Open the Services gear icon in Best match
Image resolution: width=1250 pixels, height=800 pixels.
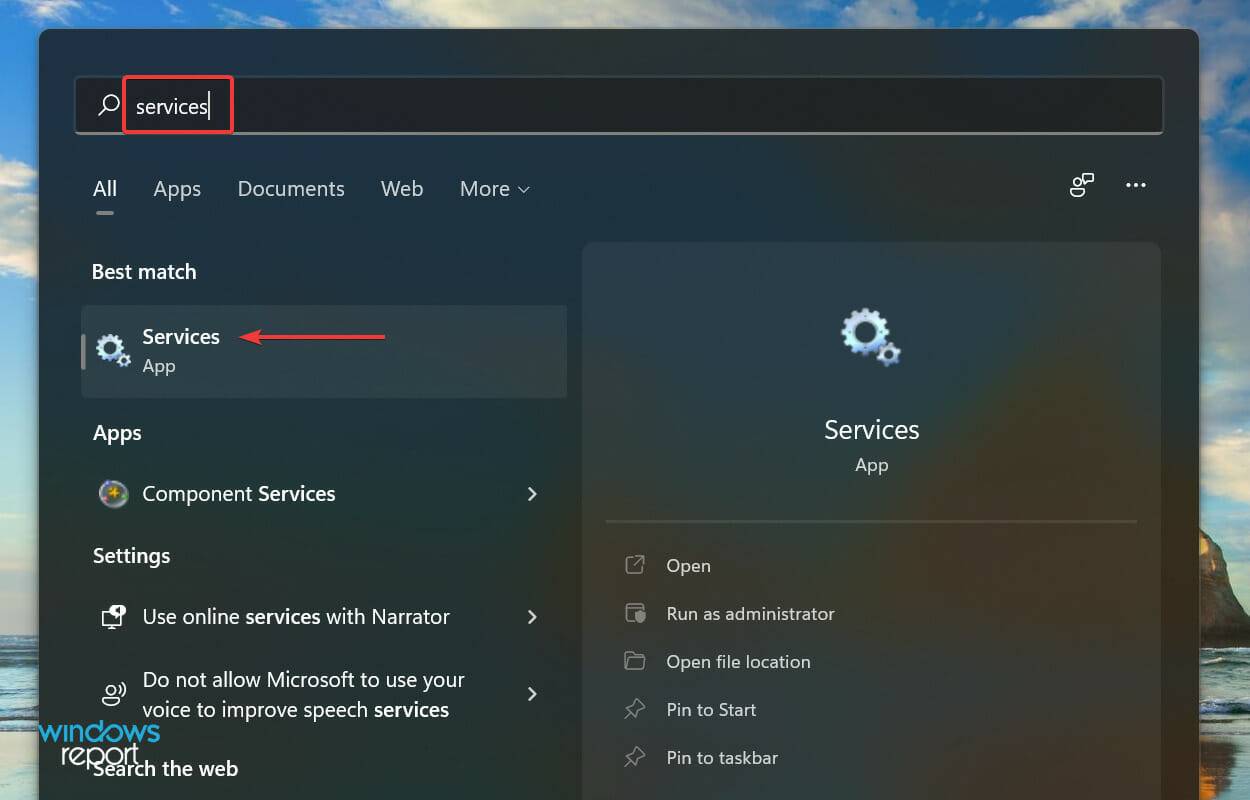pos(113,350)
